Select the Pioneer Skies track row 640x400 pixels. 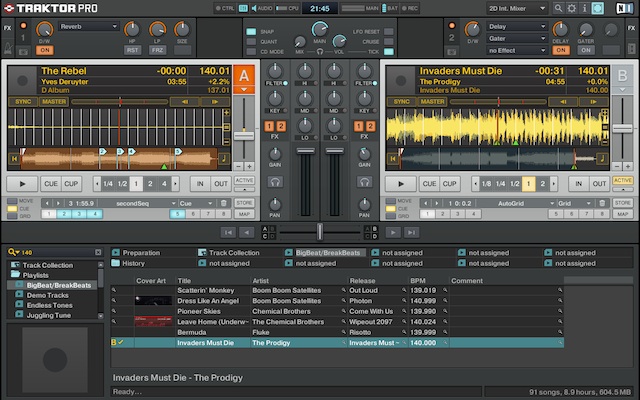[337, 311]
